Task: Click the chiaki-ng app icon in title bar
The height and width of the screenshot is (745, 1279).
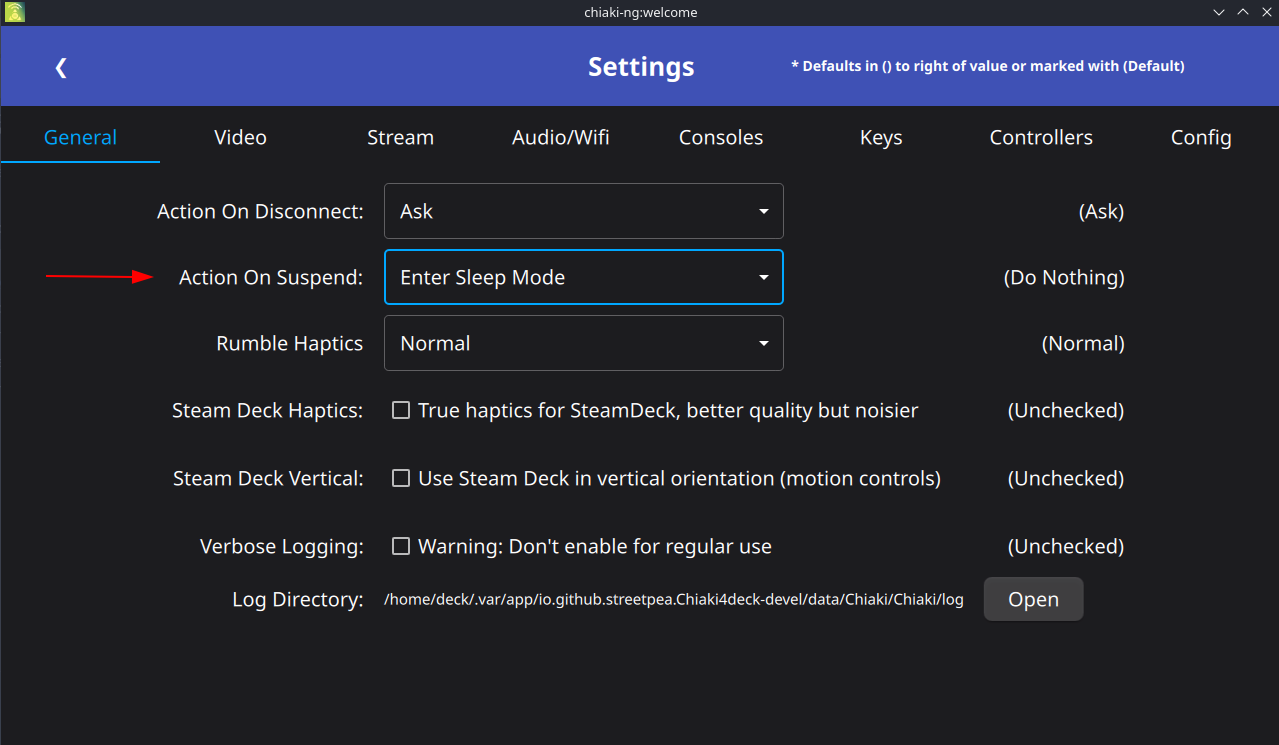Action: coord(14,12)
